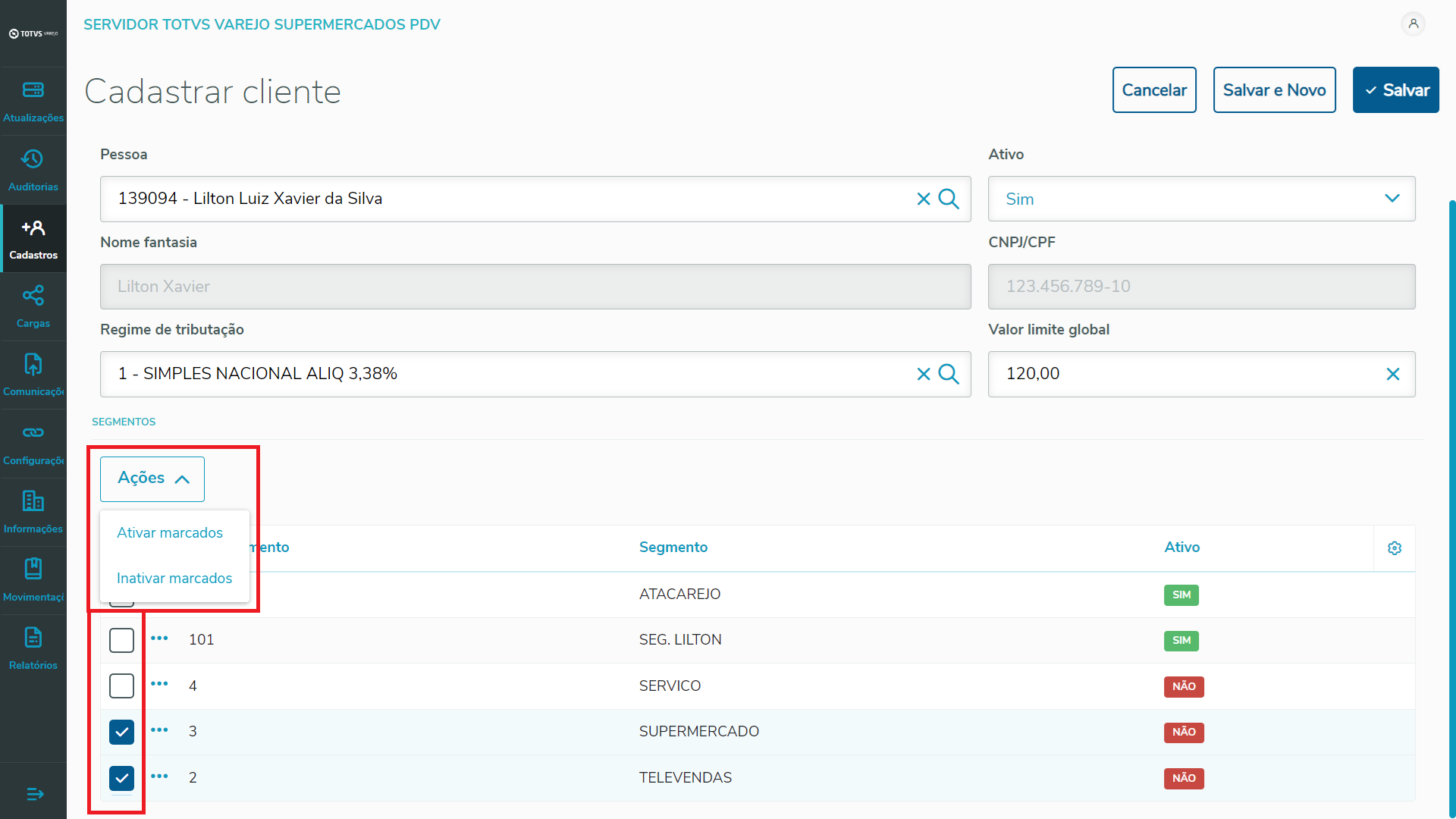Screen dimensions: 1456x819
Task: Click the search icon in Pessoa field
Action: coord(949,199)
